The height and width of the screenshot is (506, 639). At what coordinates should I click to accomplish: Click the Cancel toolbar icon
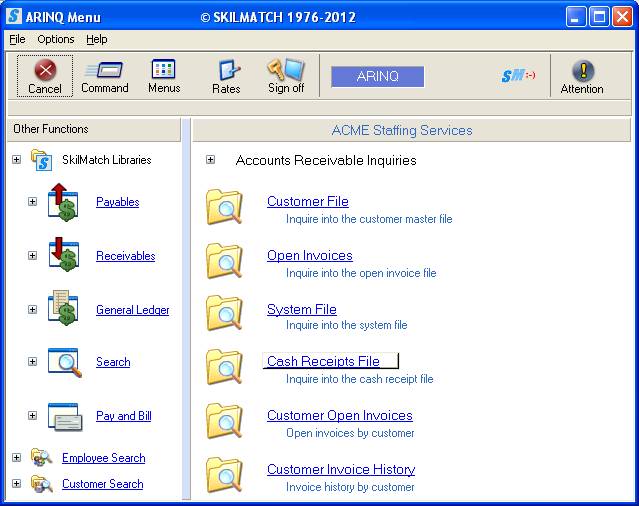45,70
